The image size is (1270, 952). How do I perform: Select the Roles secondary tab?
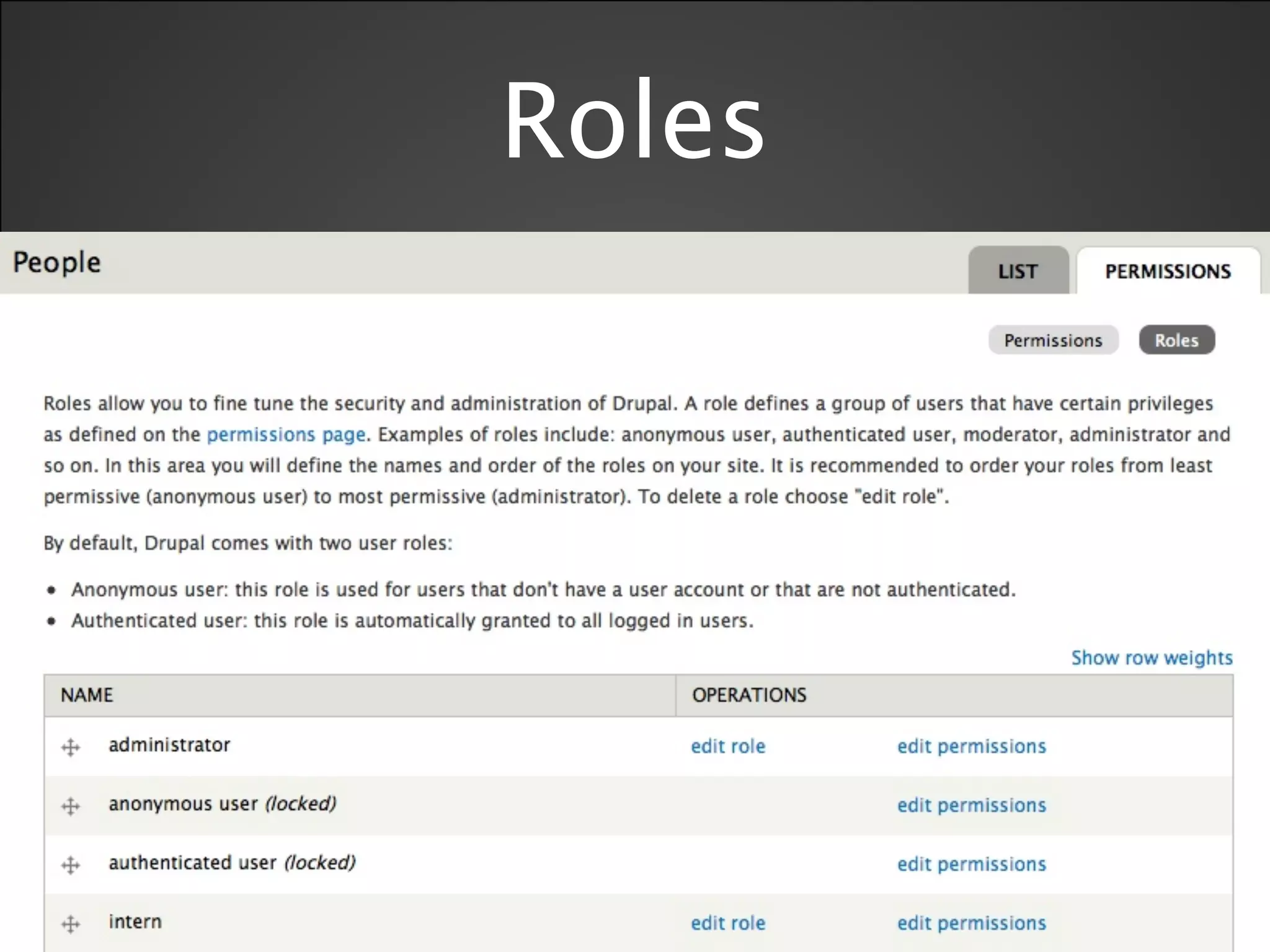pos(1176,340)
